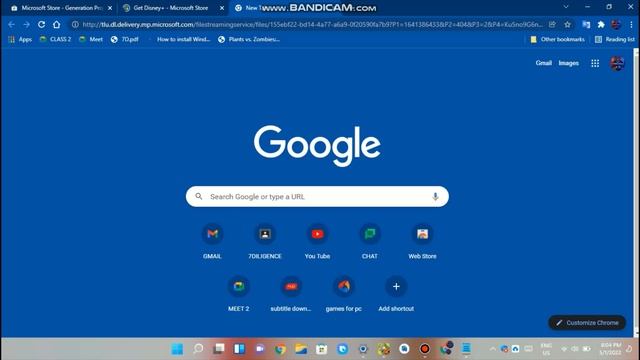
Task: Open How to install Wind... bookmark
Action: (183, 39)
